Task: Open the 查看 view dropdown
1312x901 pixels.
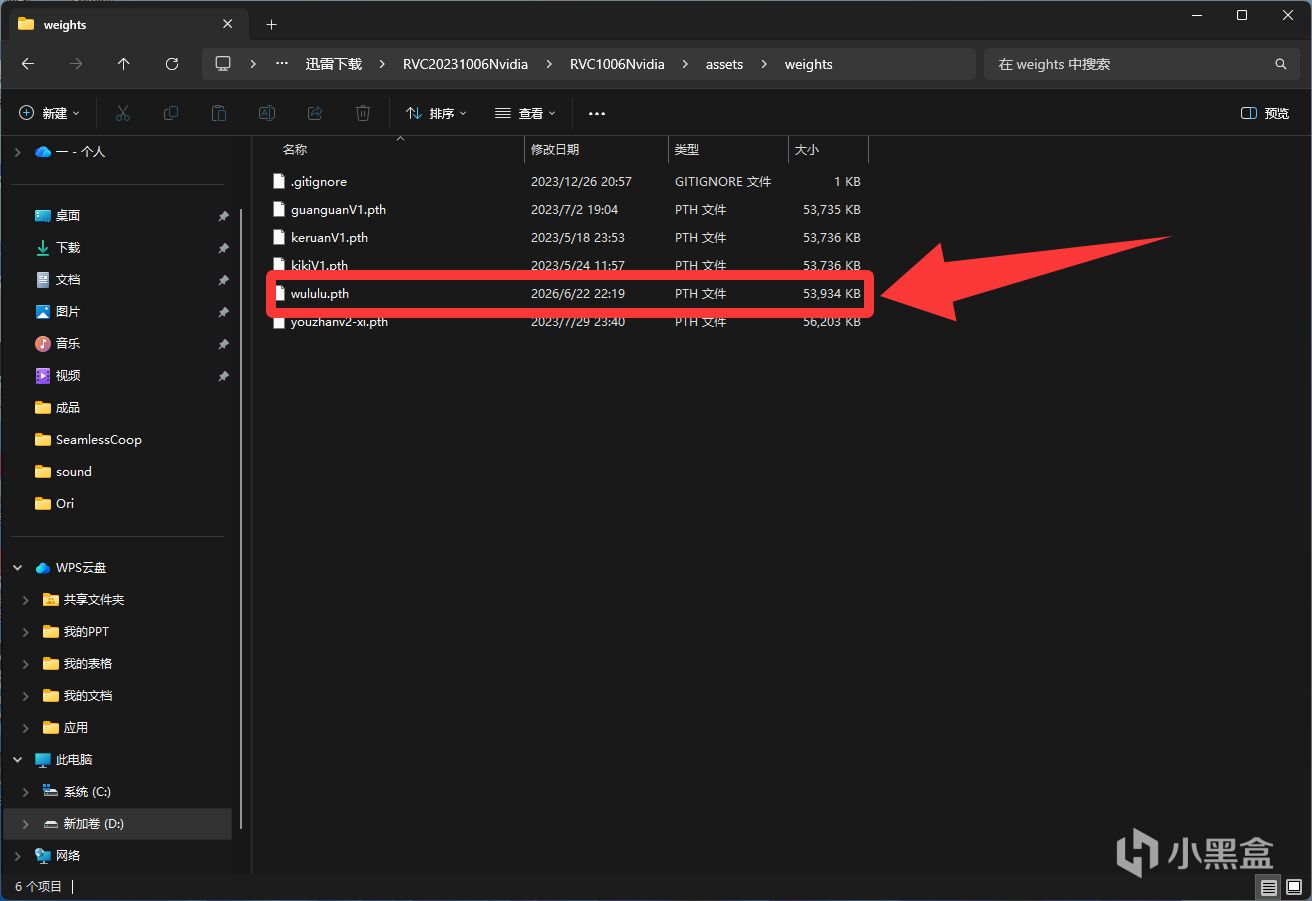Action: pyautogui.click(x=525, y=113)
